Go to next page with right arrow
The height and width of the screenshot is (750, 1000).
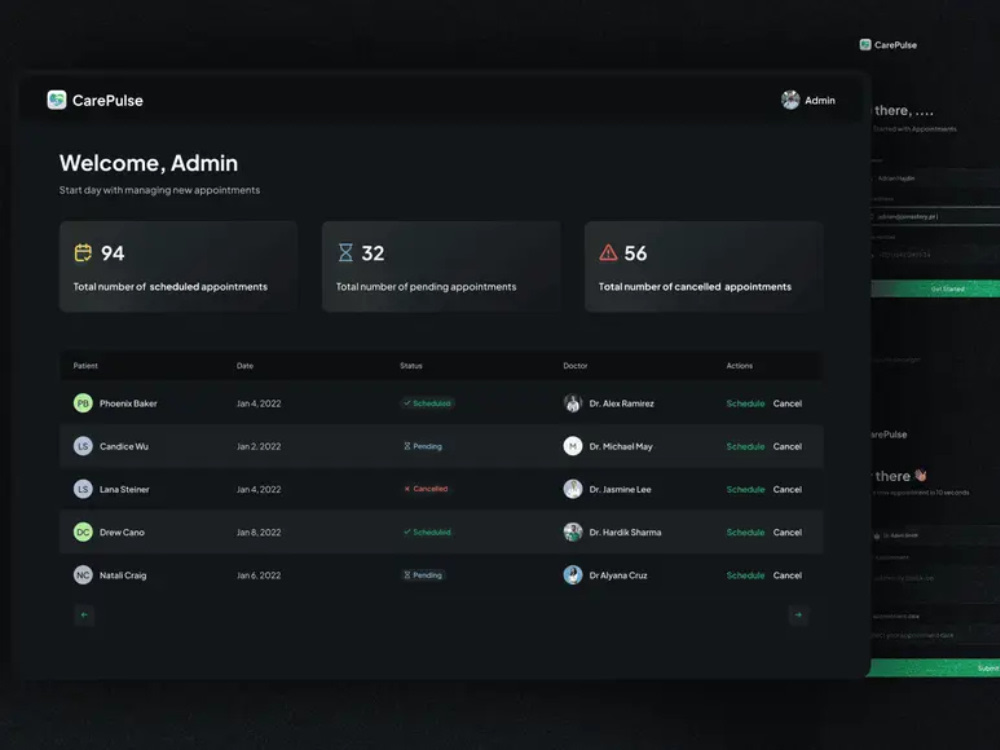[798, 615]
